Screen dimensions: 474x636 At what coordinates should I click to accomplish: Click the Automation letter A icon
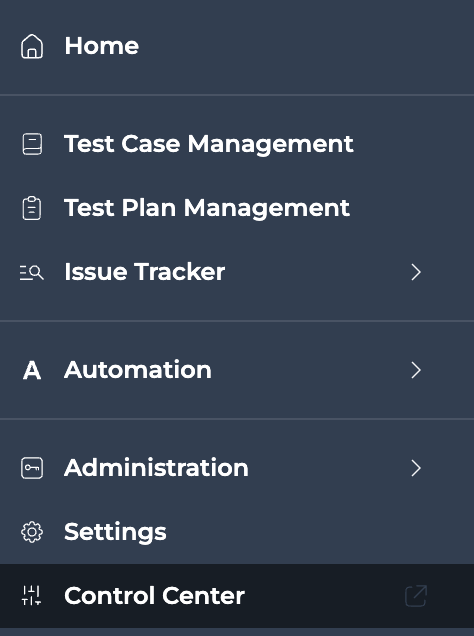coord(32,370)
